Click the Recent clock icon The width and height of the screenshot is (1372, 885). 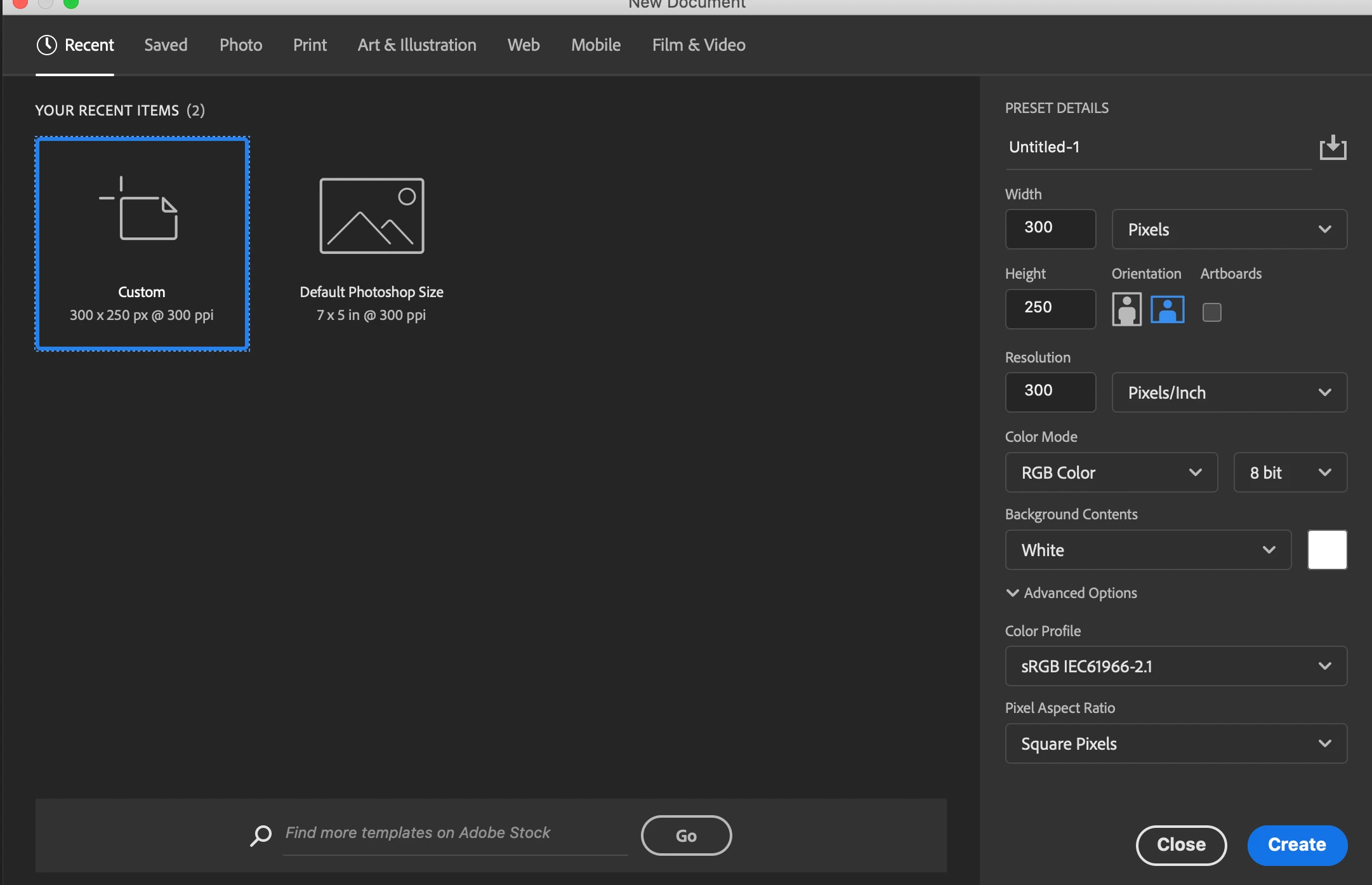click(x=47, y=45)
